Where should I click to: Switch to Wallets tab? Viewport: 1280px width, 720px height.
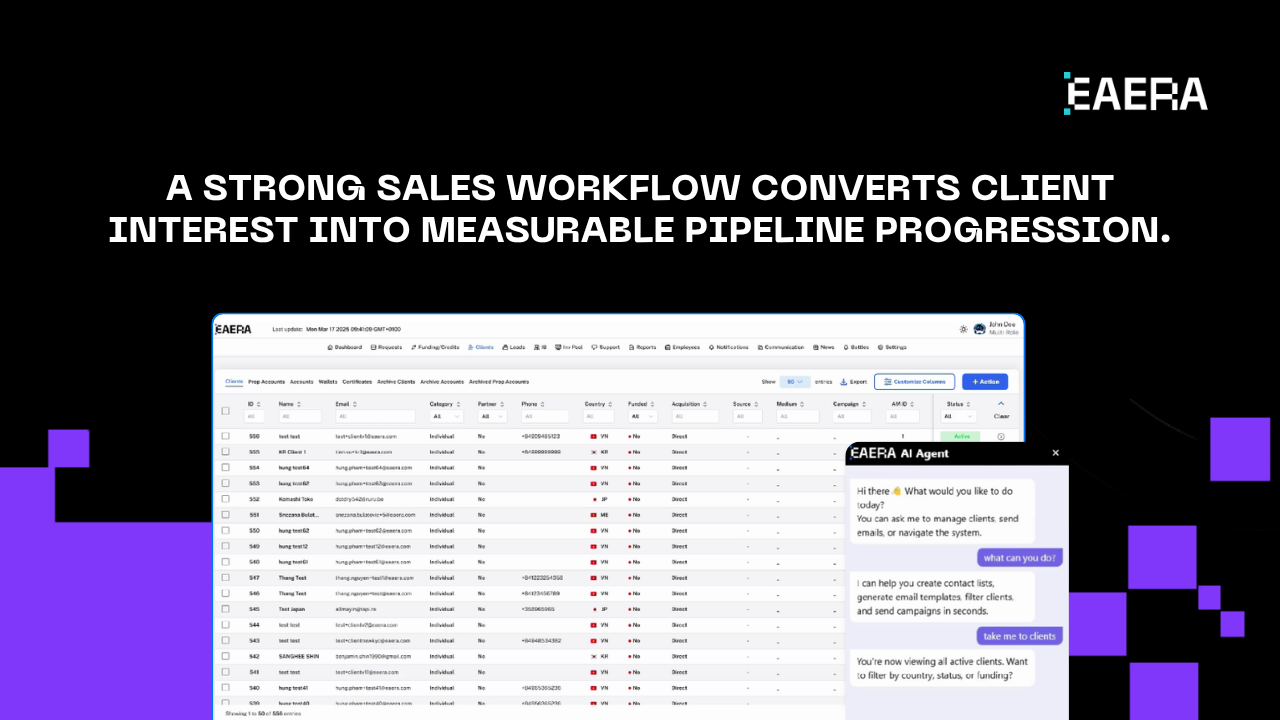[328, 381]
